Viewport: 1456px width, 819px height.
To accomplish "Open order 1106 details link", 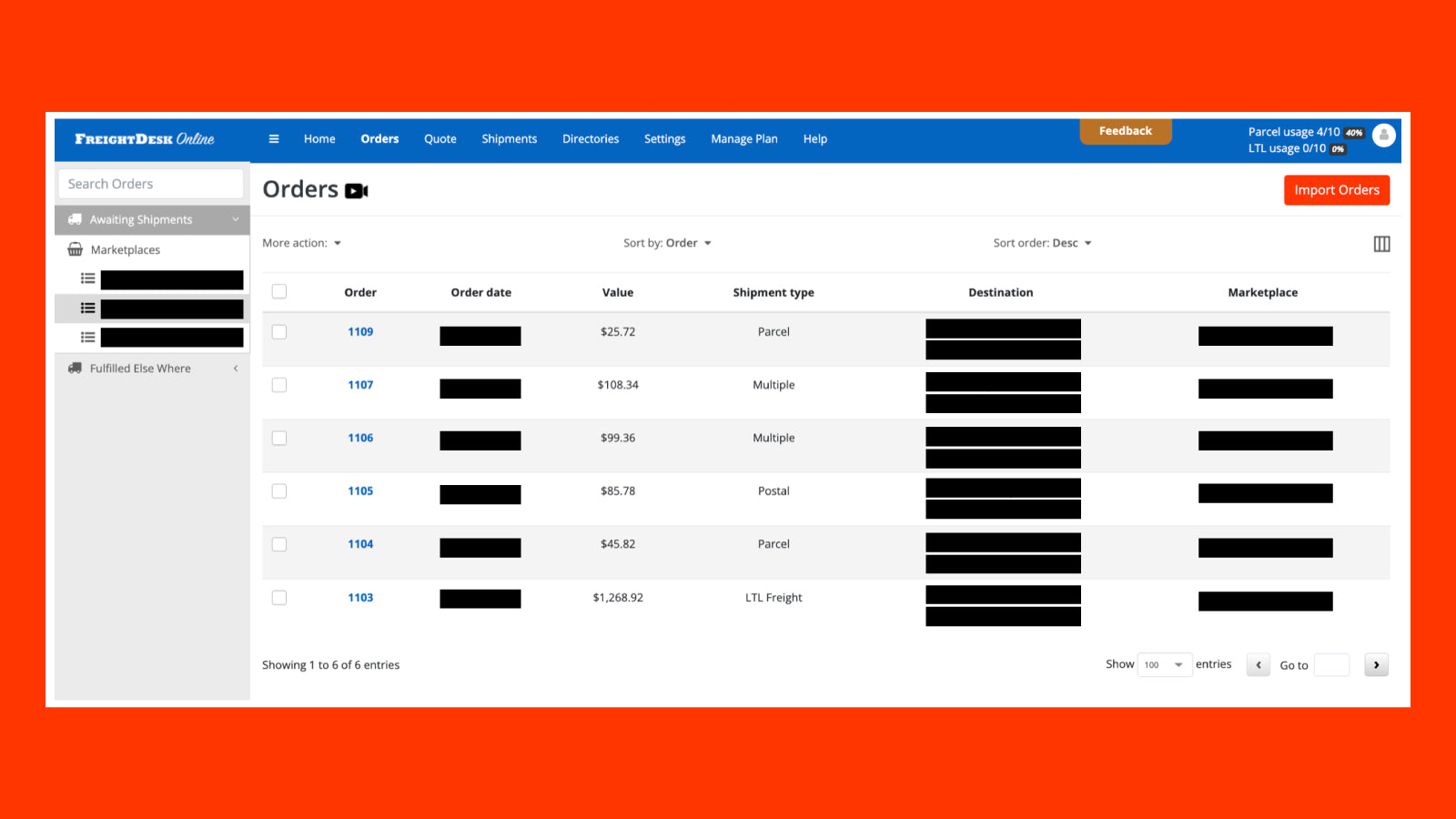I will (360, 438).
